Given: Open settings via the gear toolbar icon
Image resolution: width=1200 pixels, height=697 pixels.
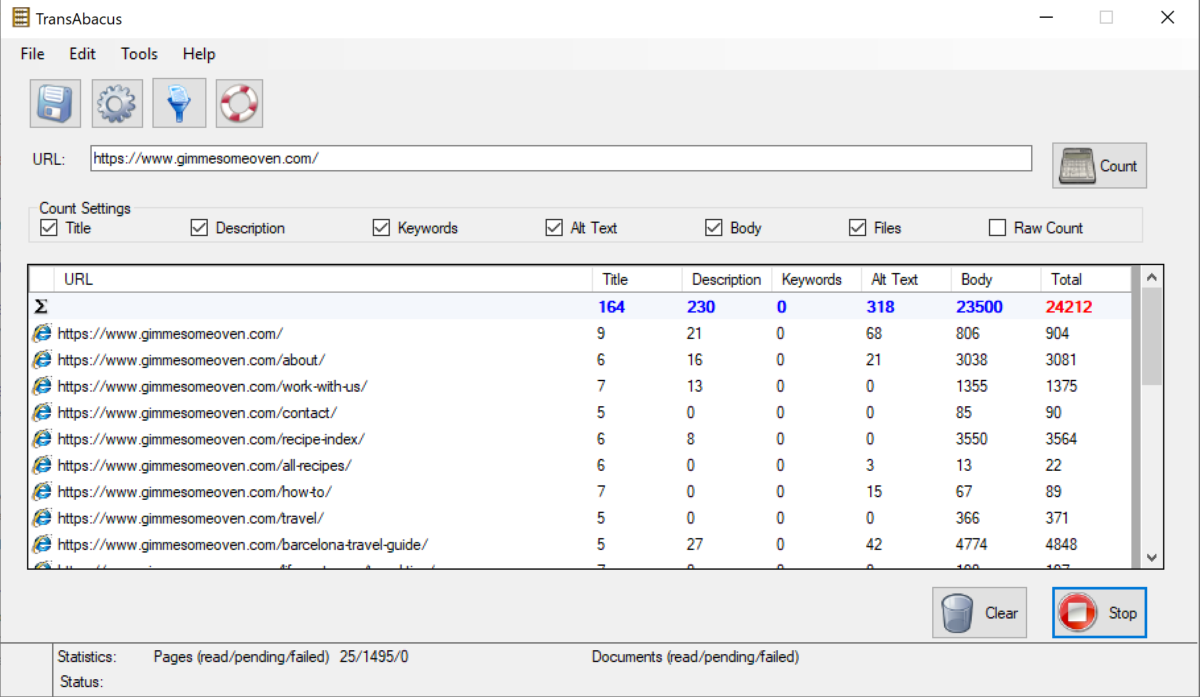Looking at the screenshot, I should tap(117, 103).
